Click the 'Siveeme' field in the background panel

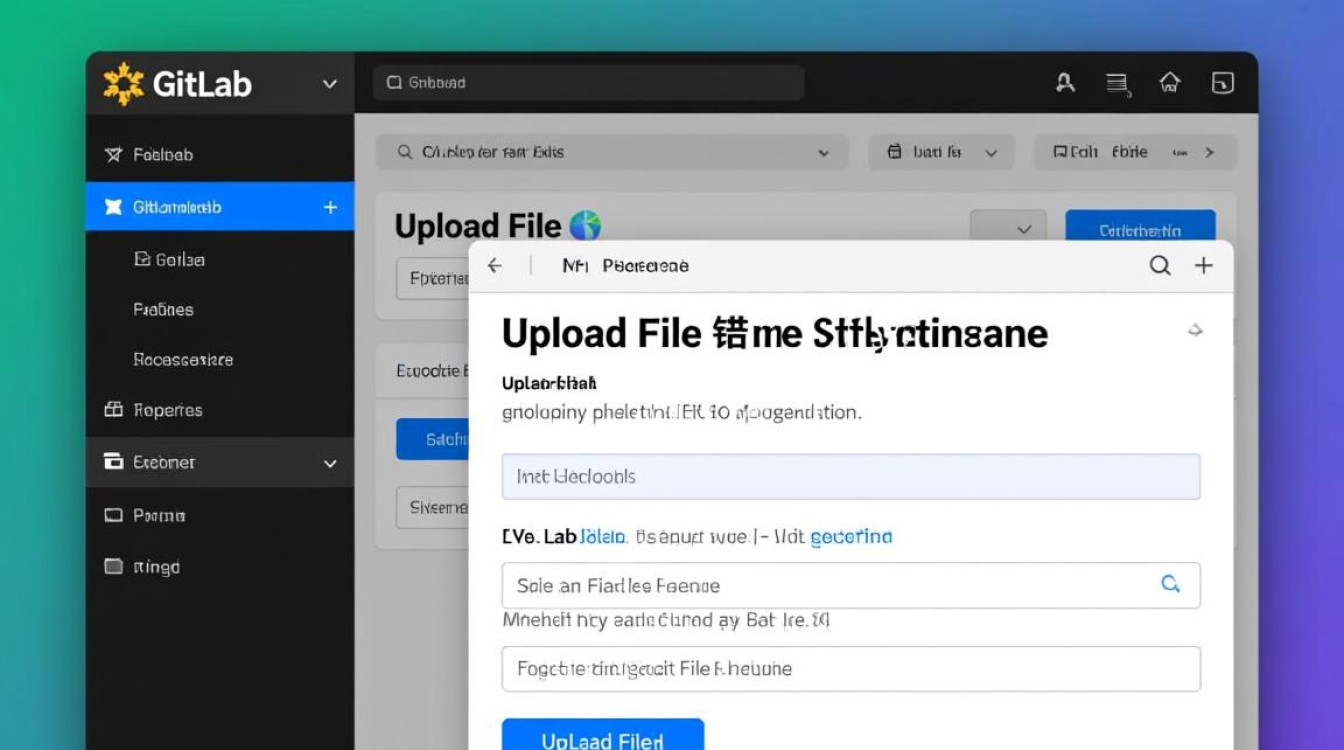(433, 507)
